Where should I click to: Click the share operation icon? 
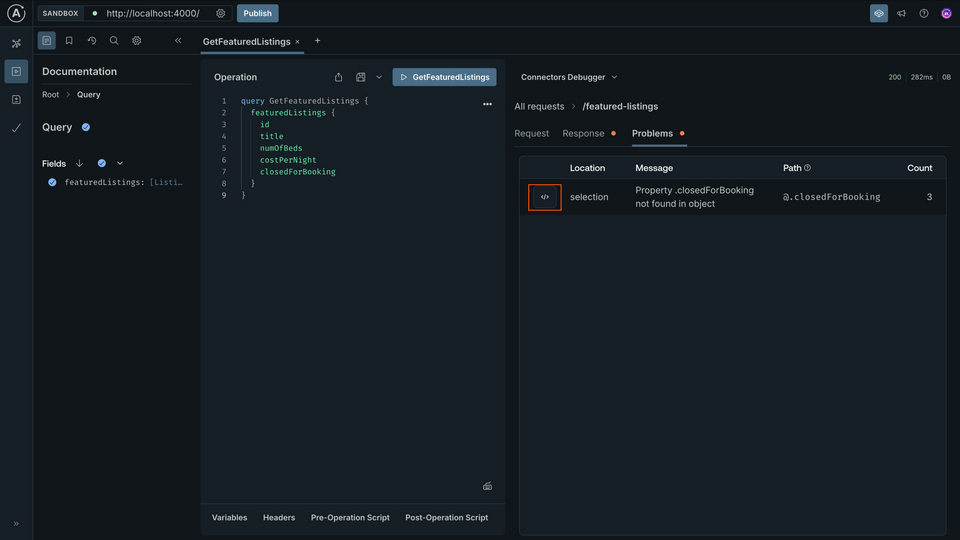[338, 77]
